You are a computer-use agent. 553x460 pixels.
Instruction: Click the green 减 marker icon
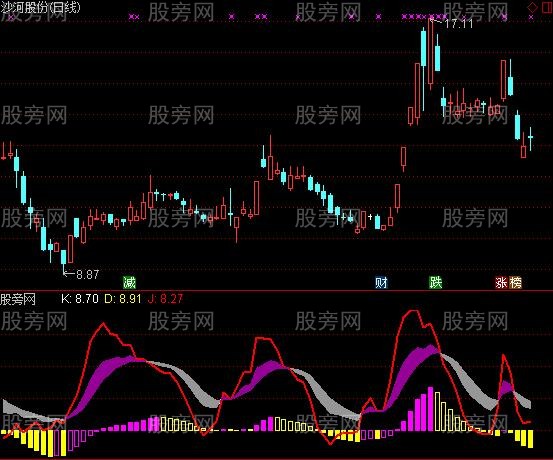pyautogui.click(x=129, y=282)
